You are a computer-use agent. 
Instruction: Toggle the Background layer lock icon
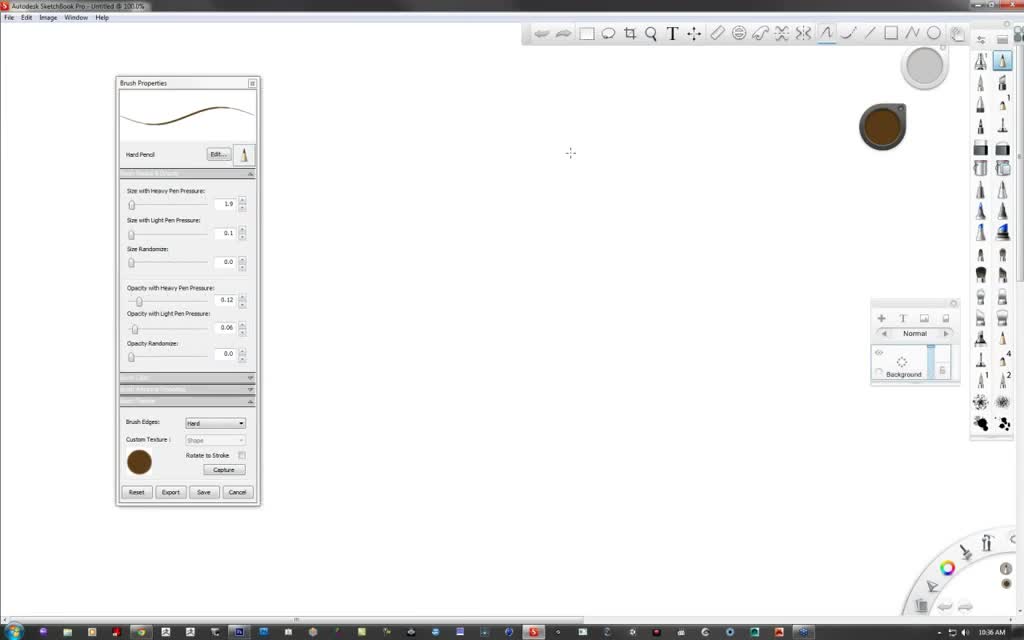click(x=942, y=370)
